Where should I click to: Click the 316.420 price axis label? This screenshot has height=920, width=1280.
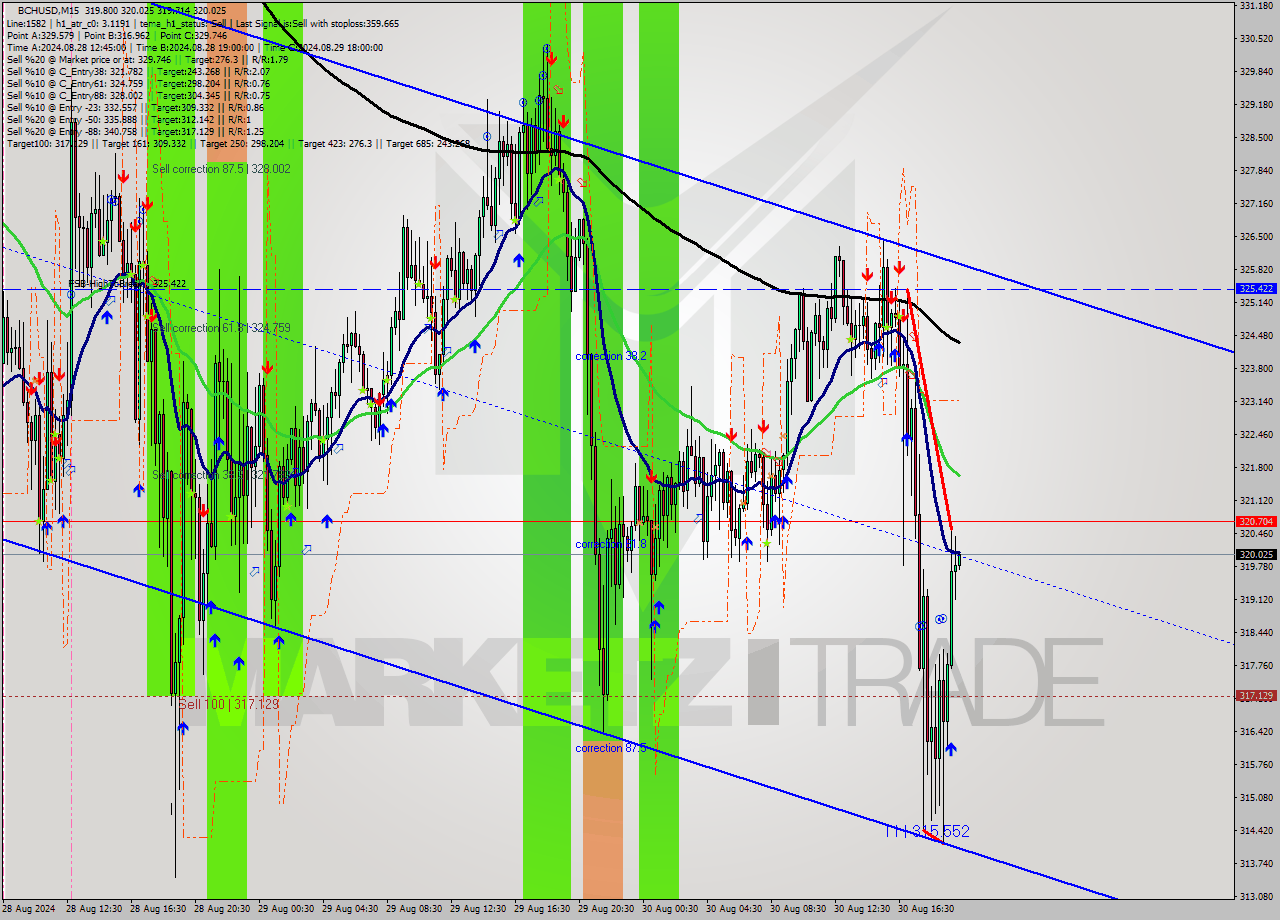click(1256, 731)
